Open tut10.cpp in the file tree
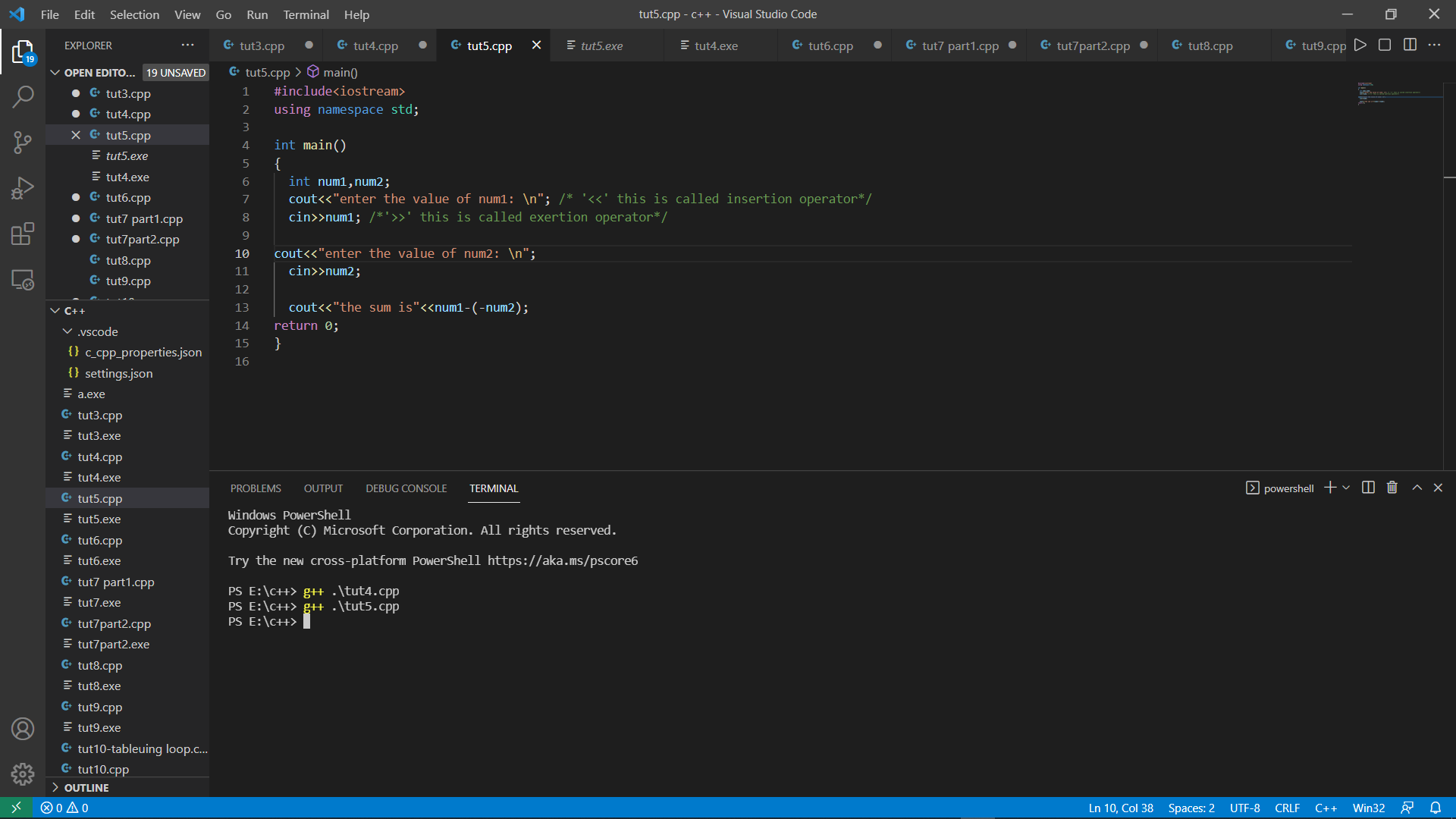Image resolution: width=1456 pixels, height=819 pixels. coord(127,769)
